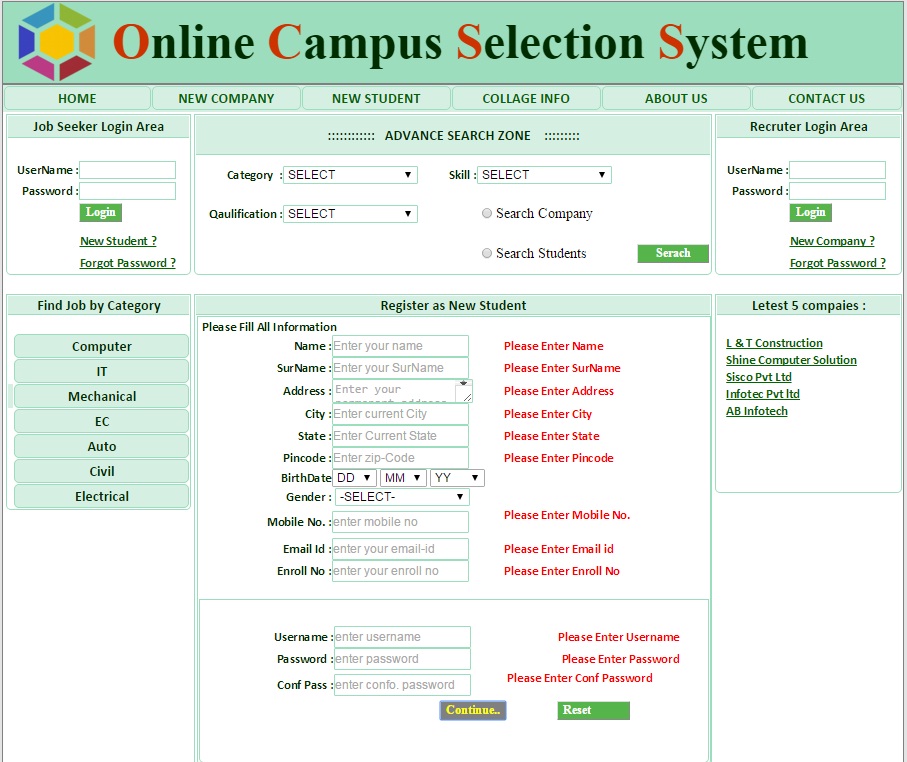Open the Gender select dropdown
This screenshot has height=762, width=907.
coord(402,497)
